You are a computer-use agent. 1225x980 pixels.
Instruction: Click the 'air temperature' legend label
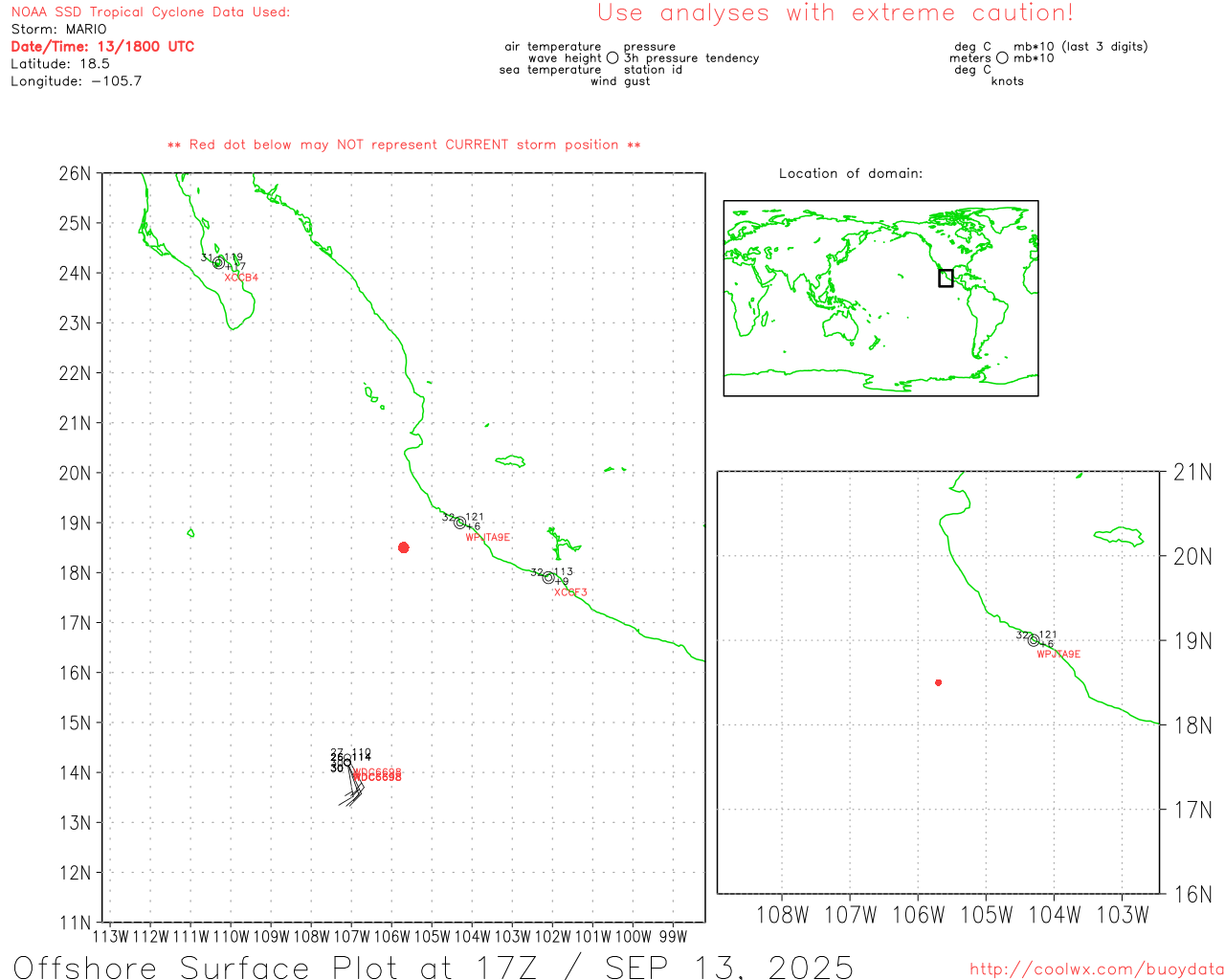(553, 47)
